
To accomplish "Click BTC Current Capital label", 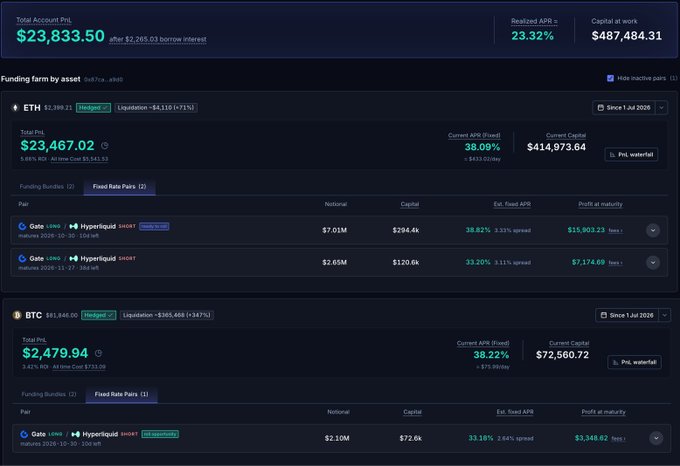I will (569, 343).
